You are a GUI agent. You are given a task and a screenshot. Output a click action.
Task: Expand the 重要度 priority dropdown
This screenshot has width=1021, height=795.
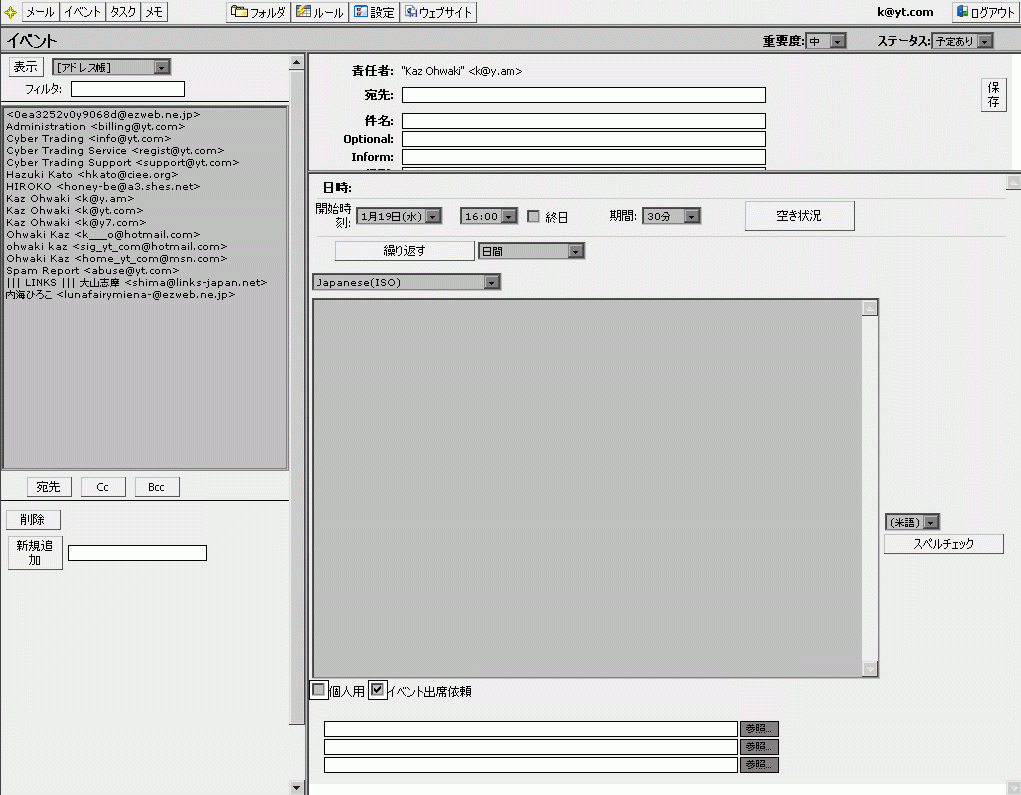click(826, 41)
